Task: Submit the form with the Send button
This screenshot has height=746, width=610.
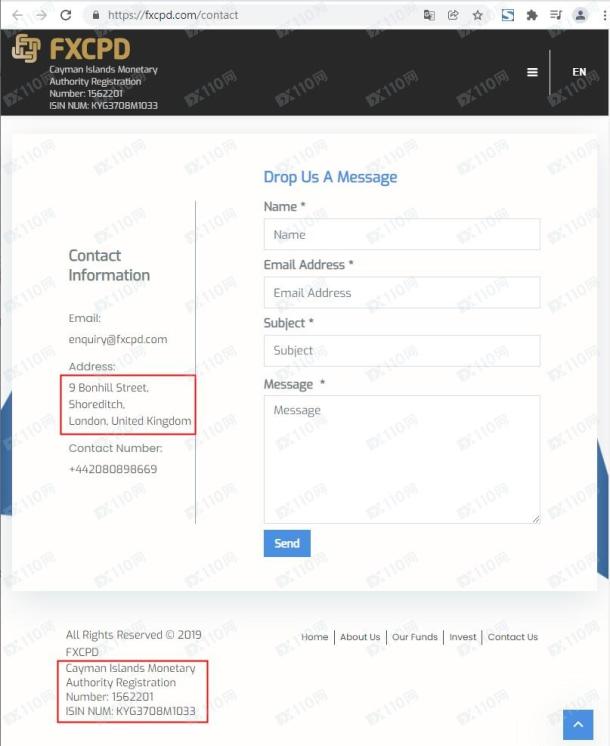Action: [287, 543]
